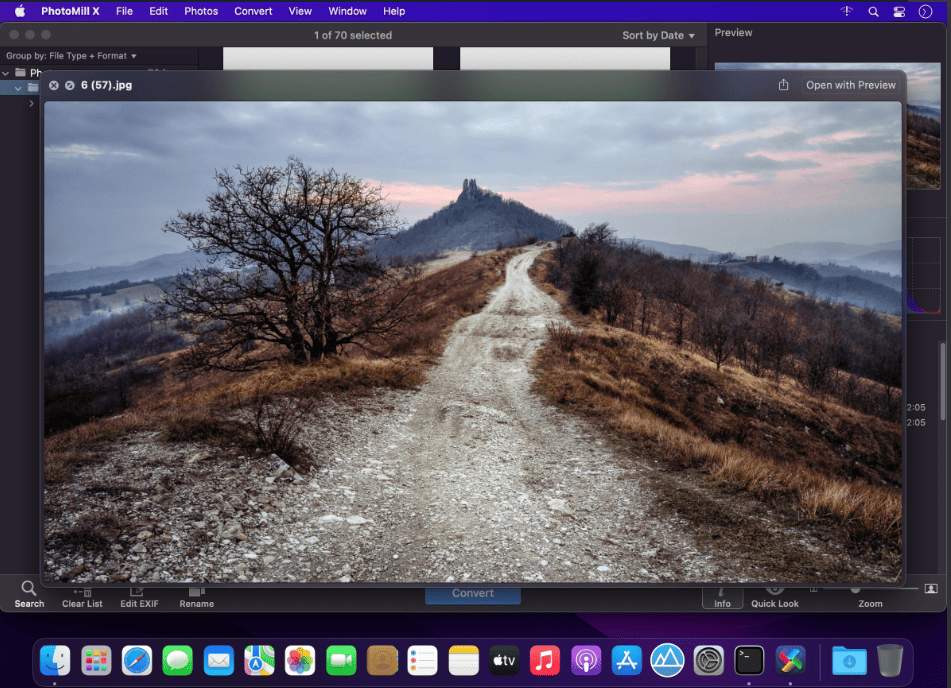Open the Edit menu

point(158,11)
